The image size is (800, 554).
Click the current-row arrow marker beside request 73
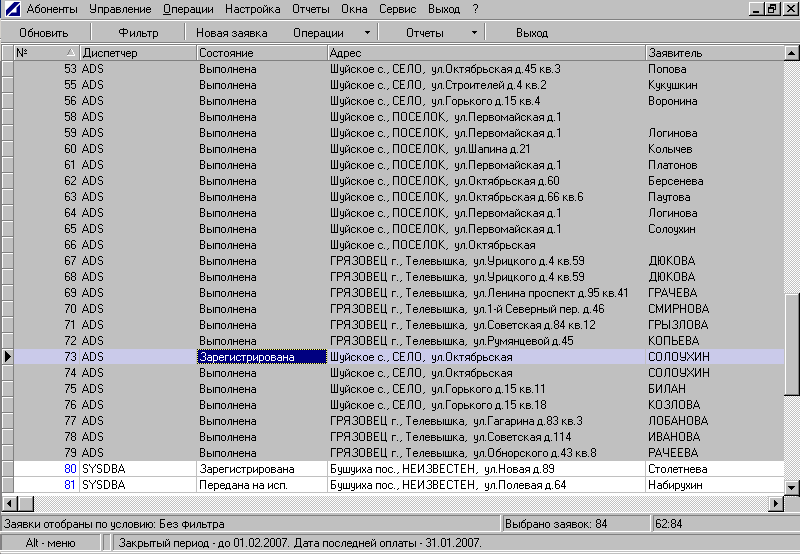click(x=8, y=357)
